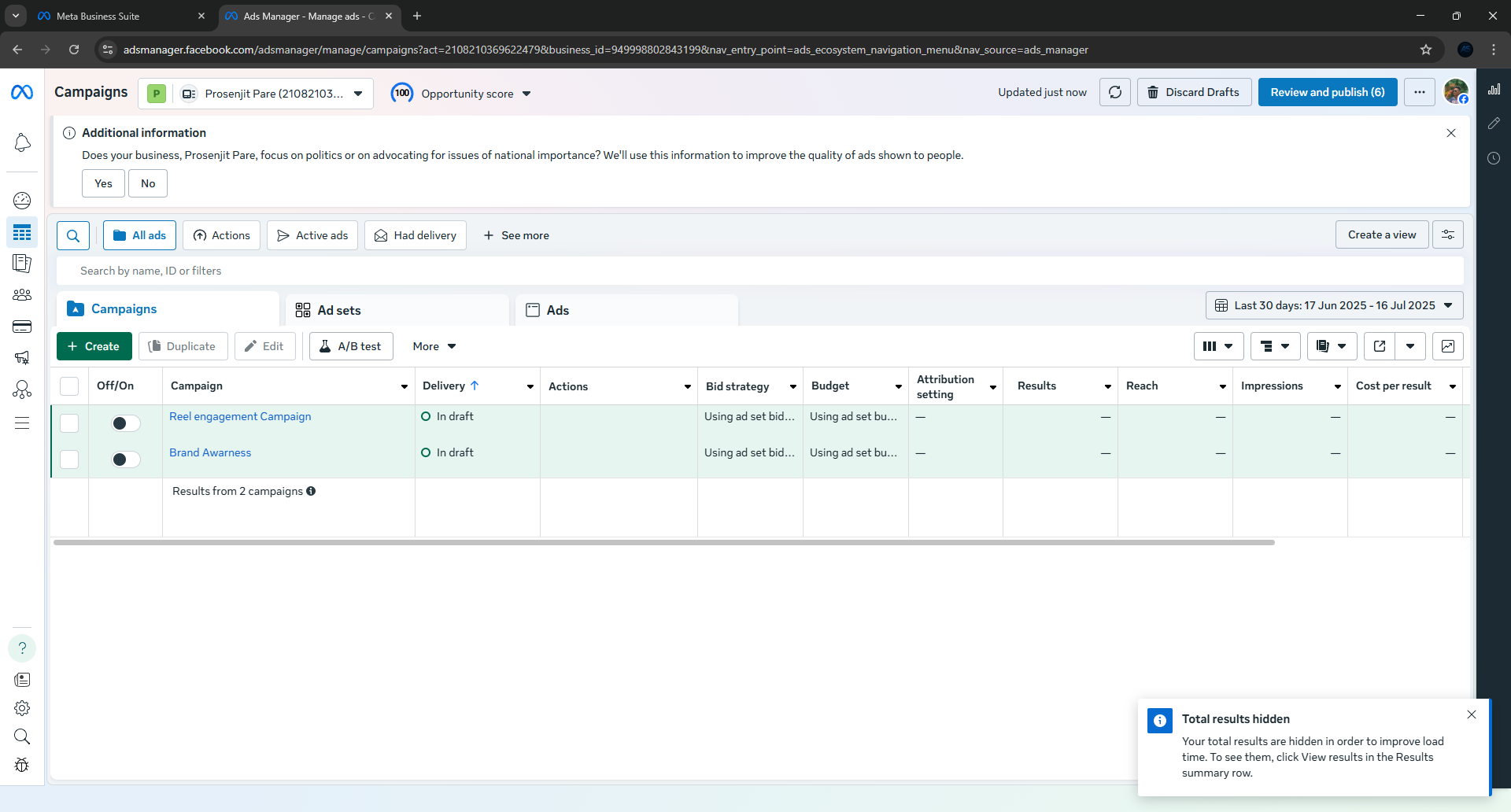Click the Search by name, ID or filters field
Image resolution: width=1511 pixels, height=812 pixels.
[760, 271]
